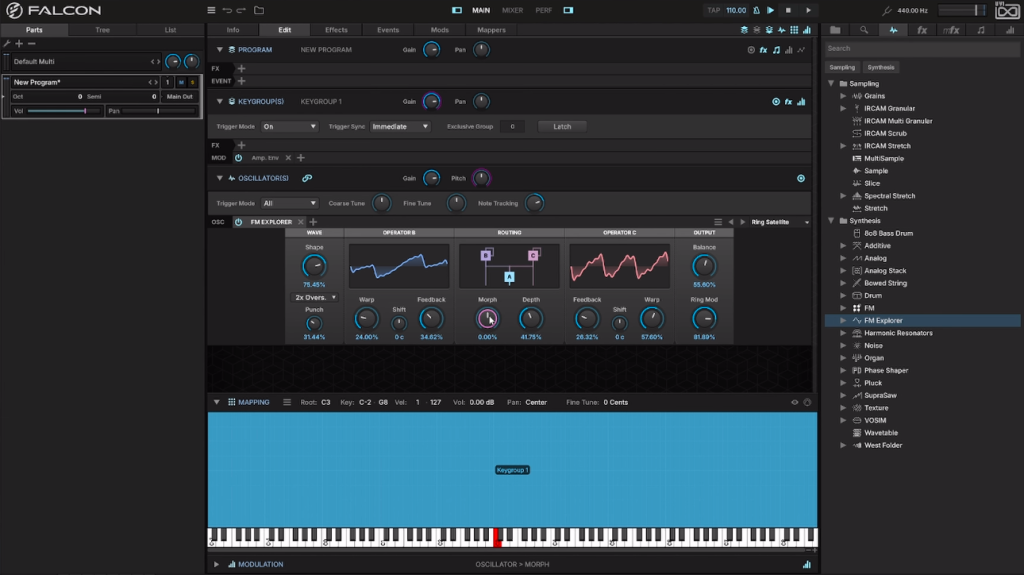Open the 2x Overs. oversampling dropdown

pos(314,297)
